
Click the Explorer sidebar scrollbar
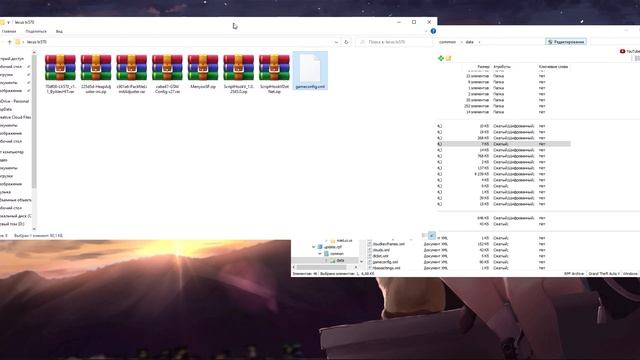click(34, 122)
